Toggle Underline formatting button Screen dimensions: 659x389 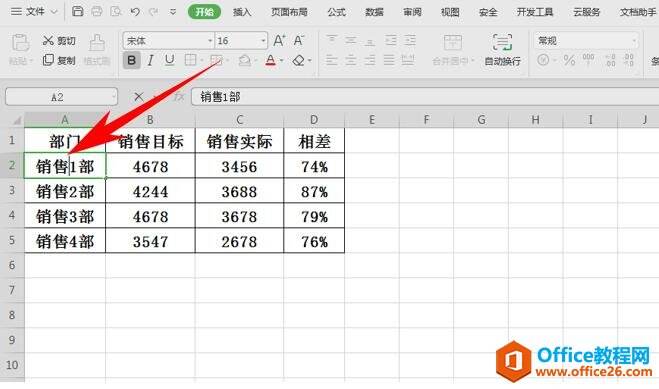[x=169, y=60]
